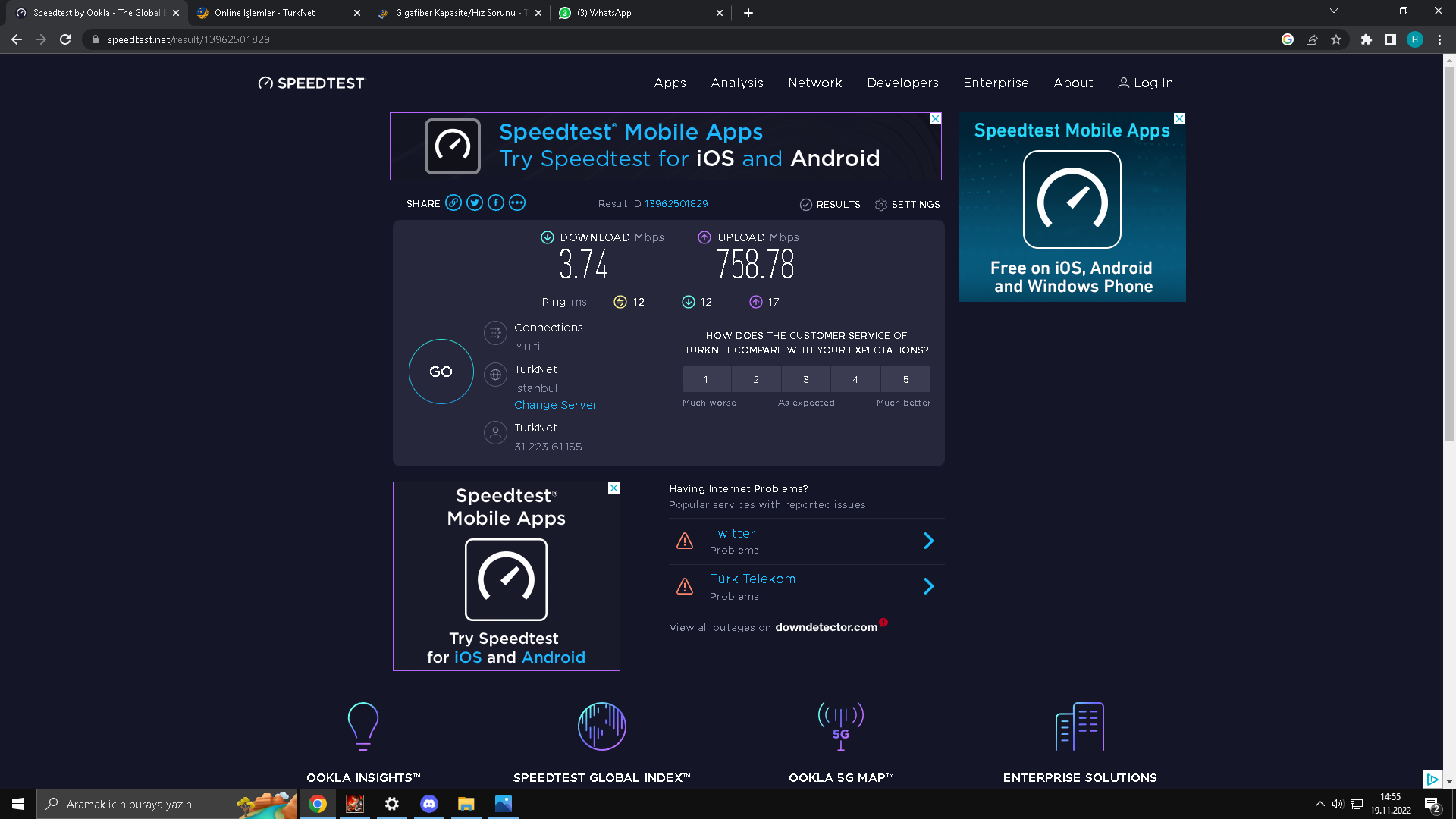
Task: Reload the page
Action: click(65, 39)
